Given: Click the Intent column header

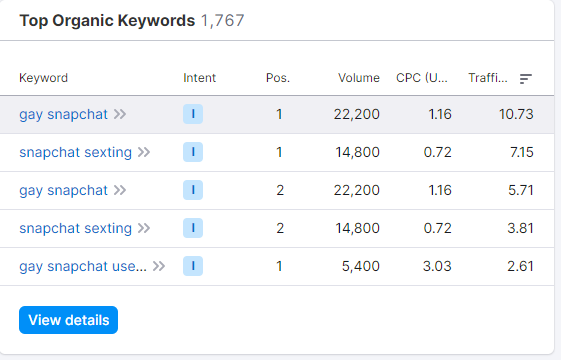Looking at the screenshot, I should (200, 78).
